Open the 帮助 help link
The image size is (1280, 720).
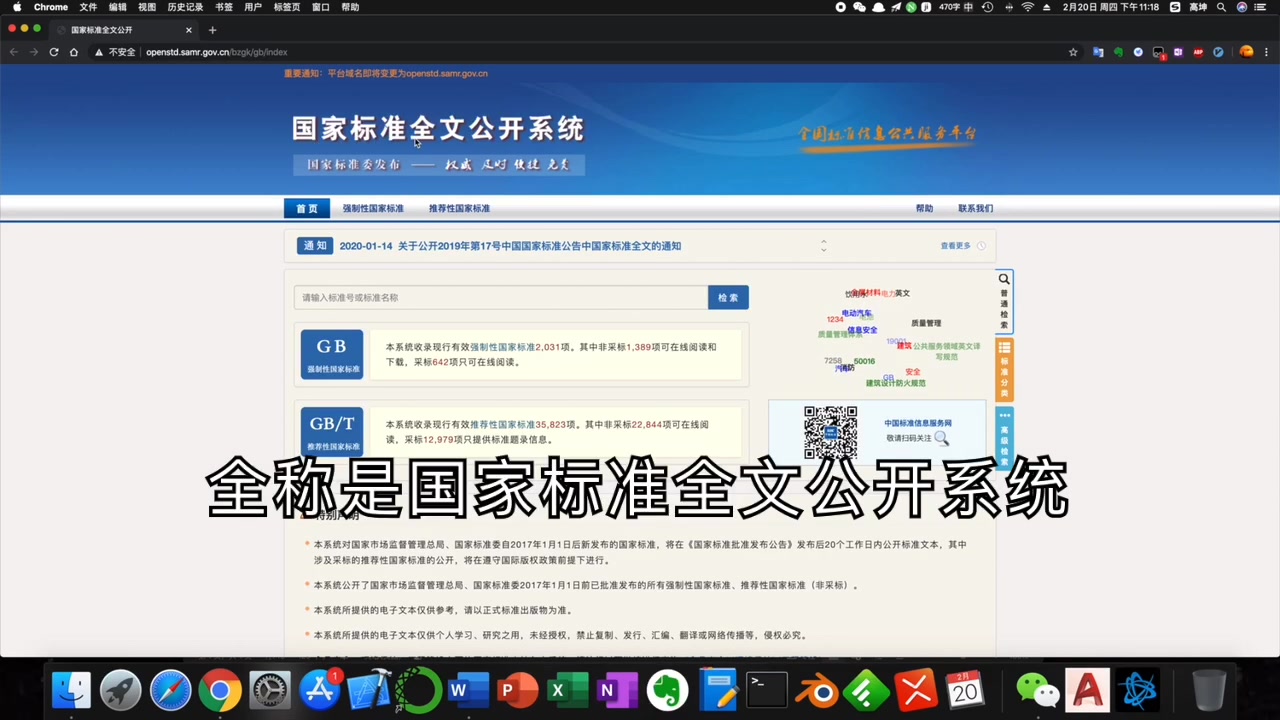click(x=924, y=208)
